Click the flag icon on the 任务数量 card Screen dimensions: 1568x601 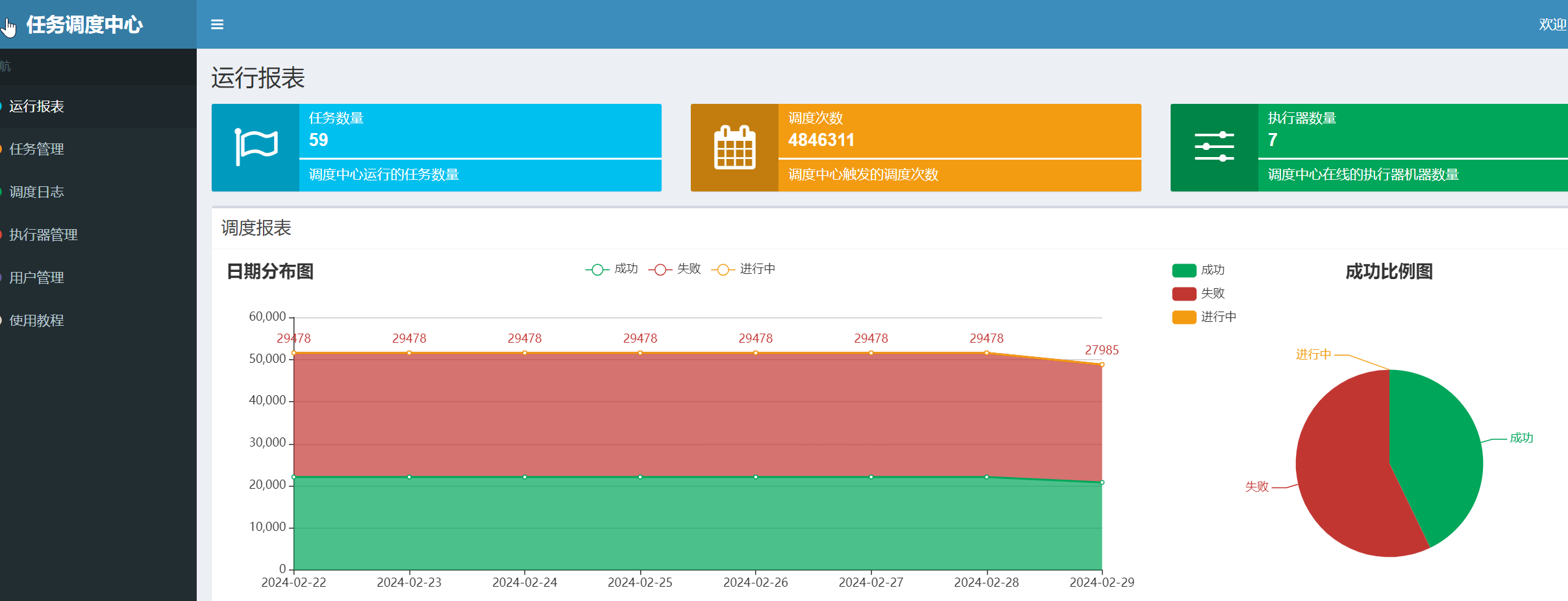coord(256,147)
